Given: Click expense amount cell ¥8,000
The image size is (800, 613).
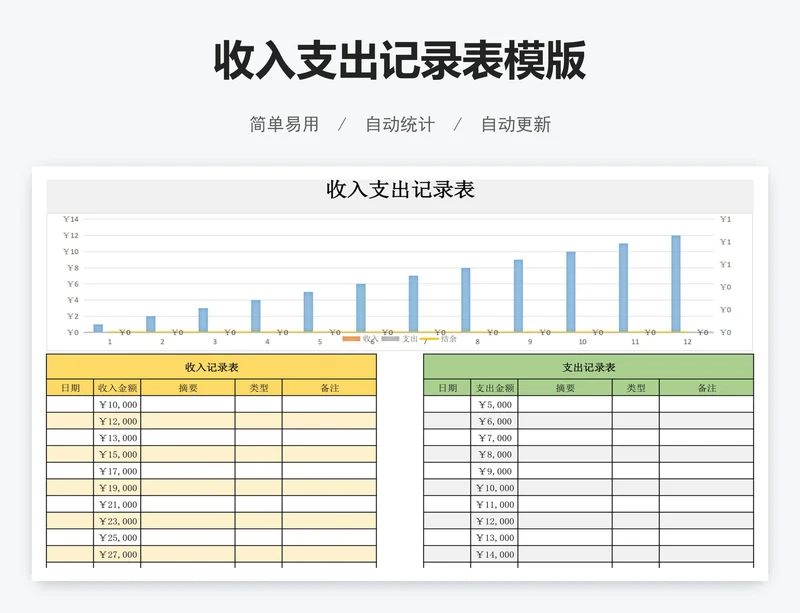Looking at the screenshot, I should pyautogui.click(x=494, y=454).
